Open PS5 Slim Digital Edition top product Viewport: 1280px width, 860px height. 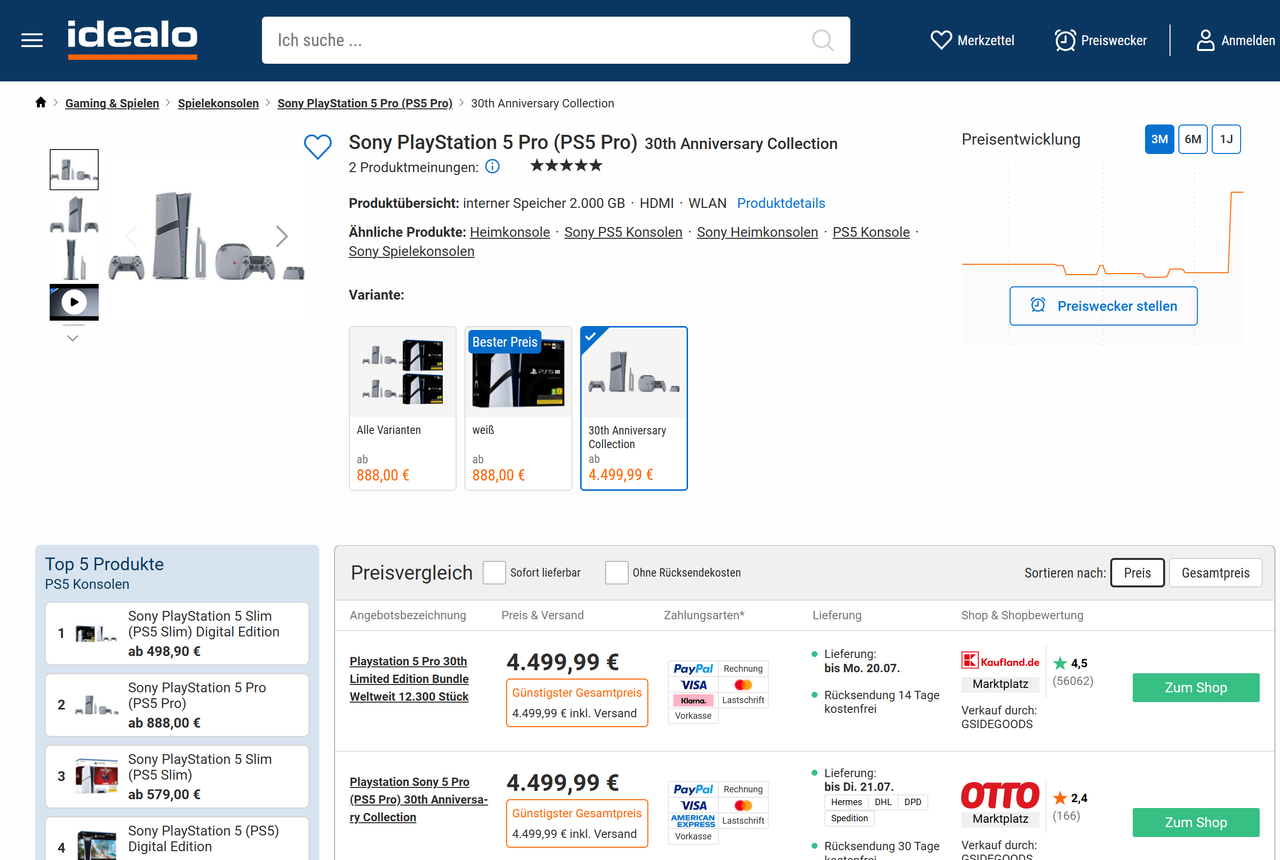(177, 633)
